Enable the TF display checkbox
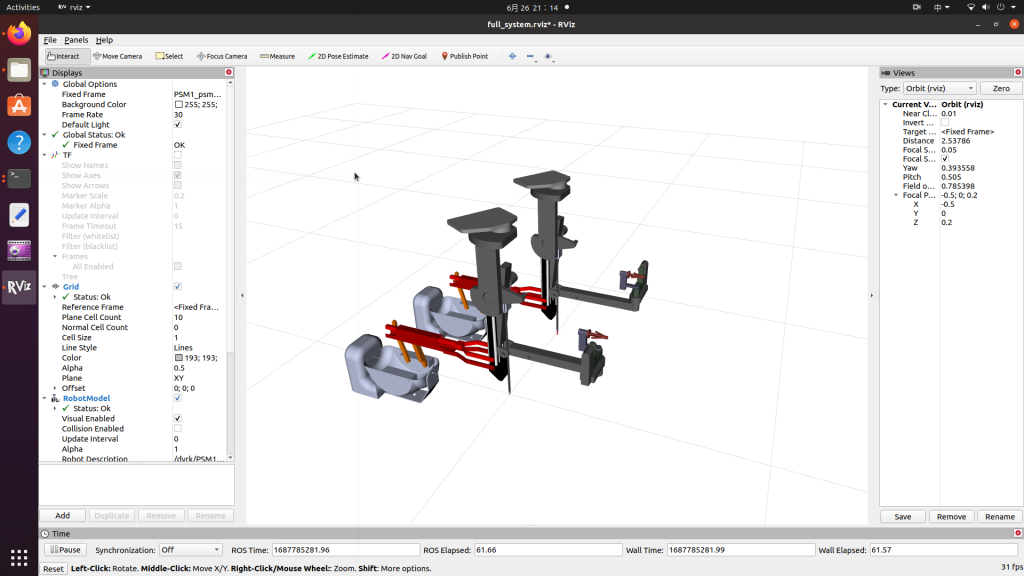Viewport: 1024px width, 576px height. coord(178,155)
